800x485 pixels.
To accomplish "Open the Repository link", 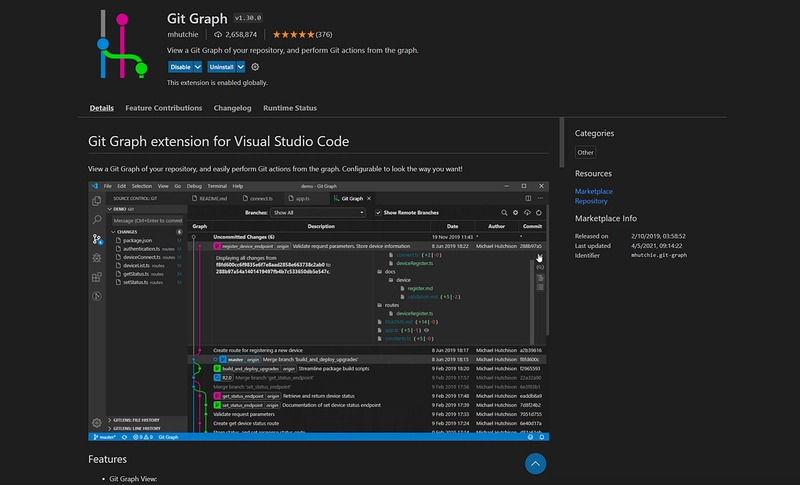I will point(591,201).
